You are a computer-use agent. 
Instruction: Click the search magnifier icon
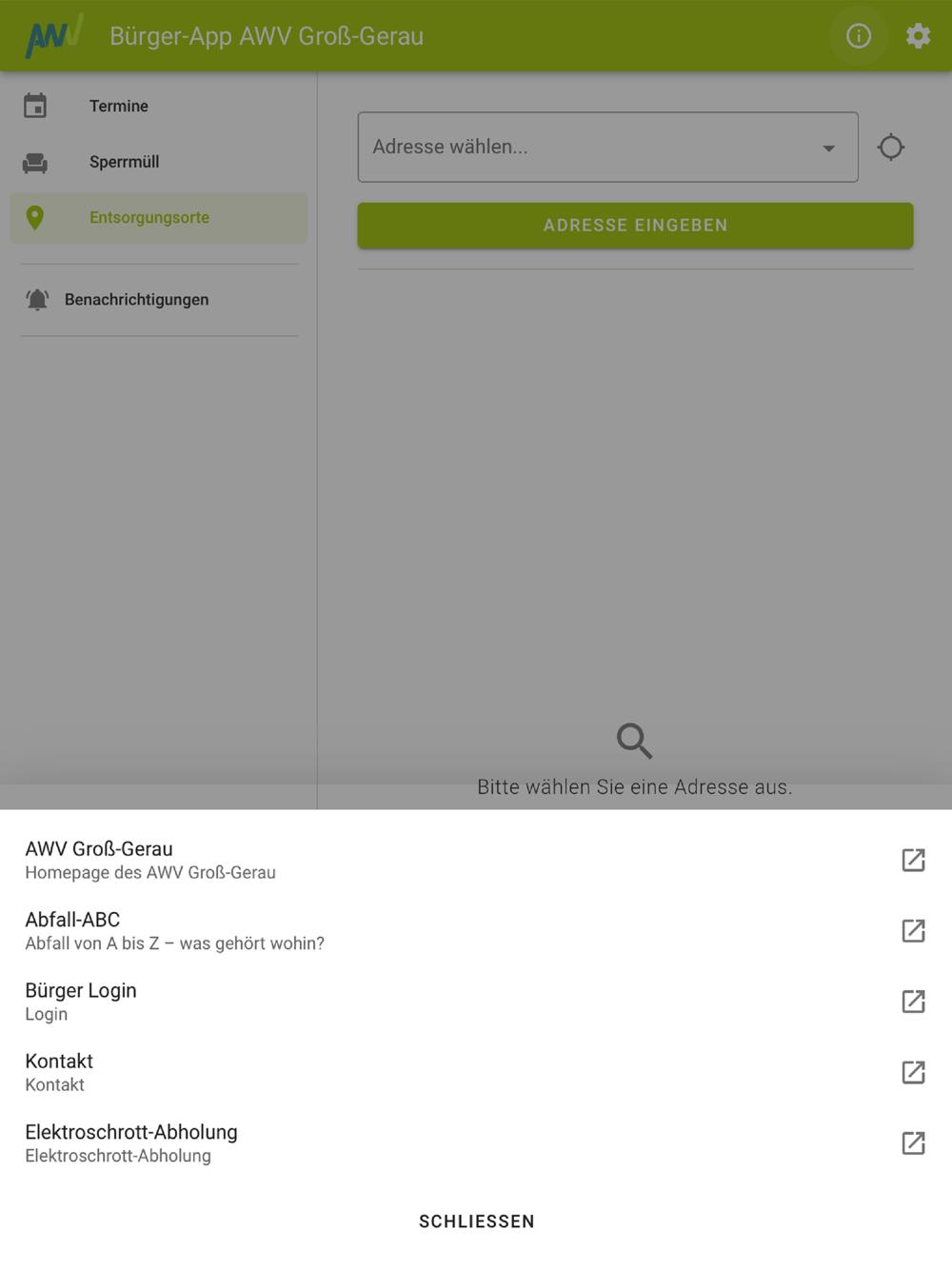[x=634, y=740]
